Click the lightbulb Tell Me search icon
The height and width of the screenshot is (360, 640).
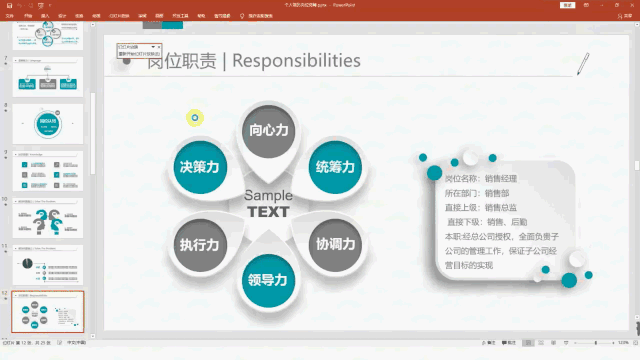[x=242, y=16]
